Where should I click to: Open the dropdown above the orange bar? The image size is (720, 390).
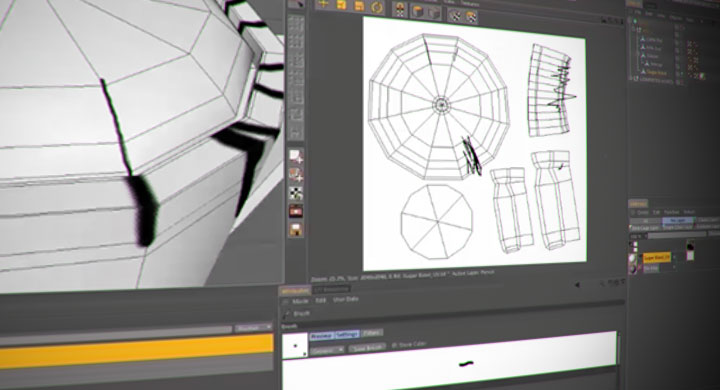tap(253, 328)
